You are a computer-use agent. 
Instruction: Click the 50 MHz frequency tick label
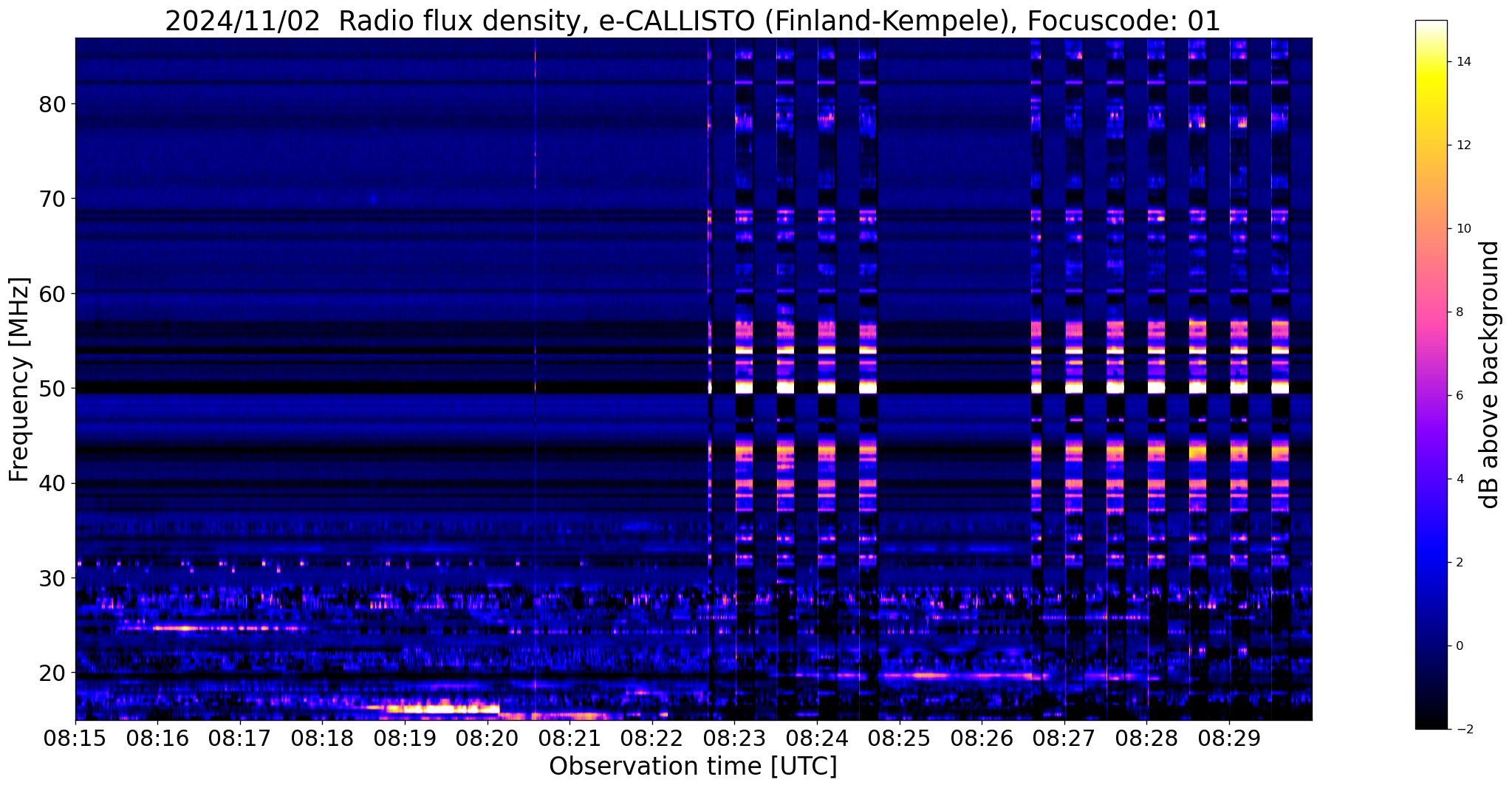click(52, 388)
